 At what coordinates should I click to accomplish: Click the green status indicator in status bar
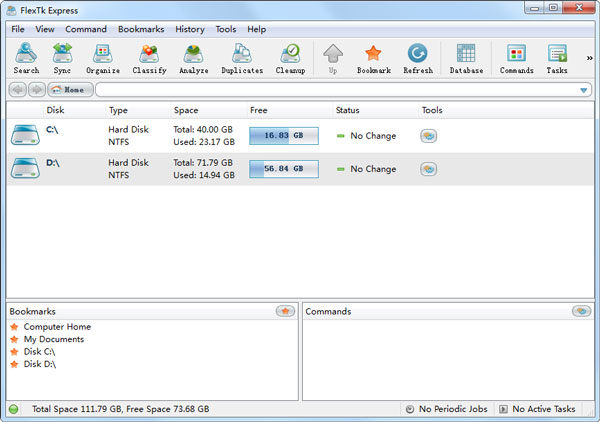point(14,409)
